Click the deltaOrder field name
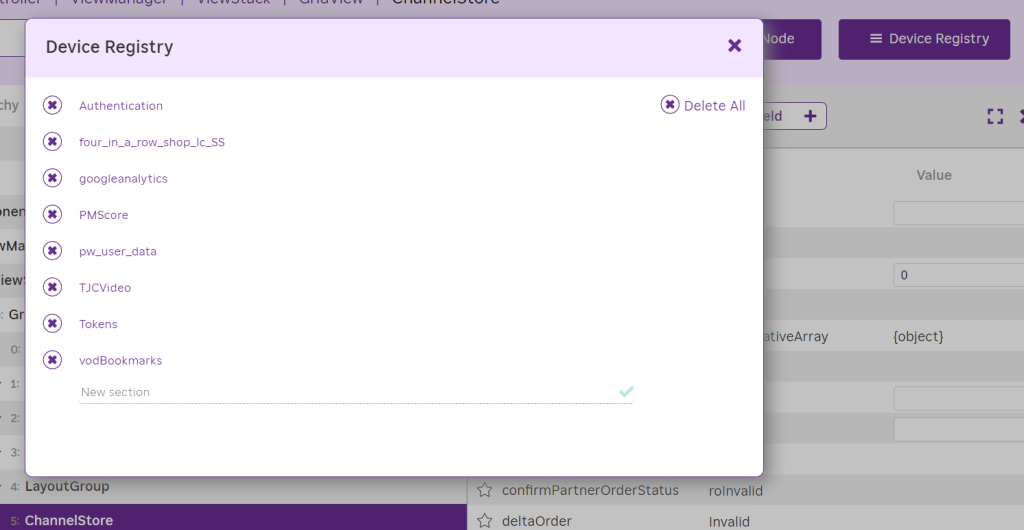Viewport: 1024px width, 530px height. pos(537,521)
